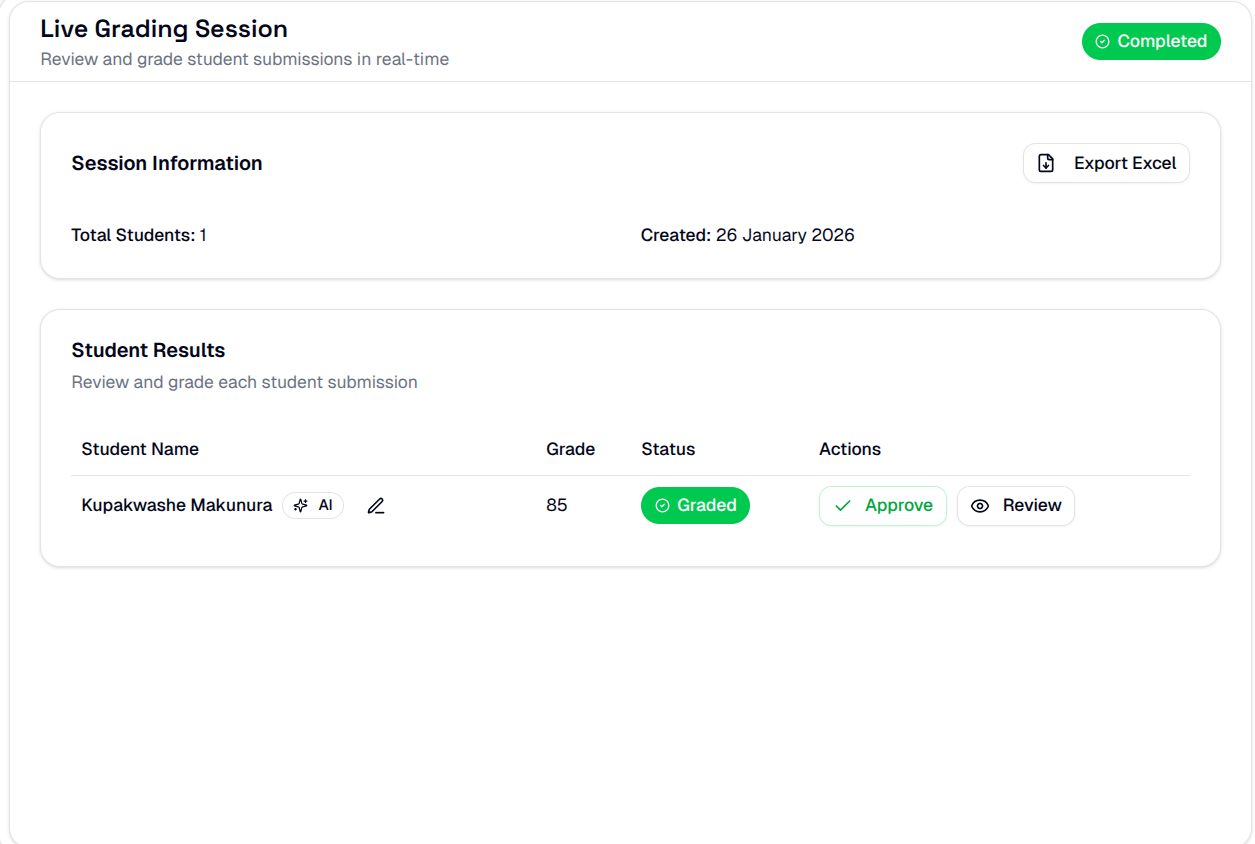Open the pencil edit icon to modify the grade

point(376,505)
